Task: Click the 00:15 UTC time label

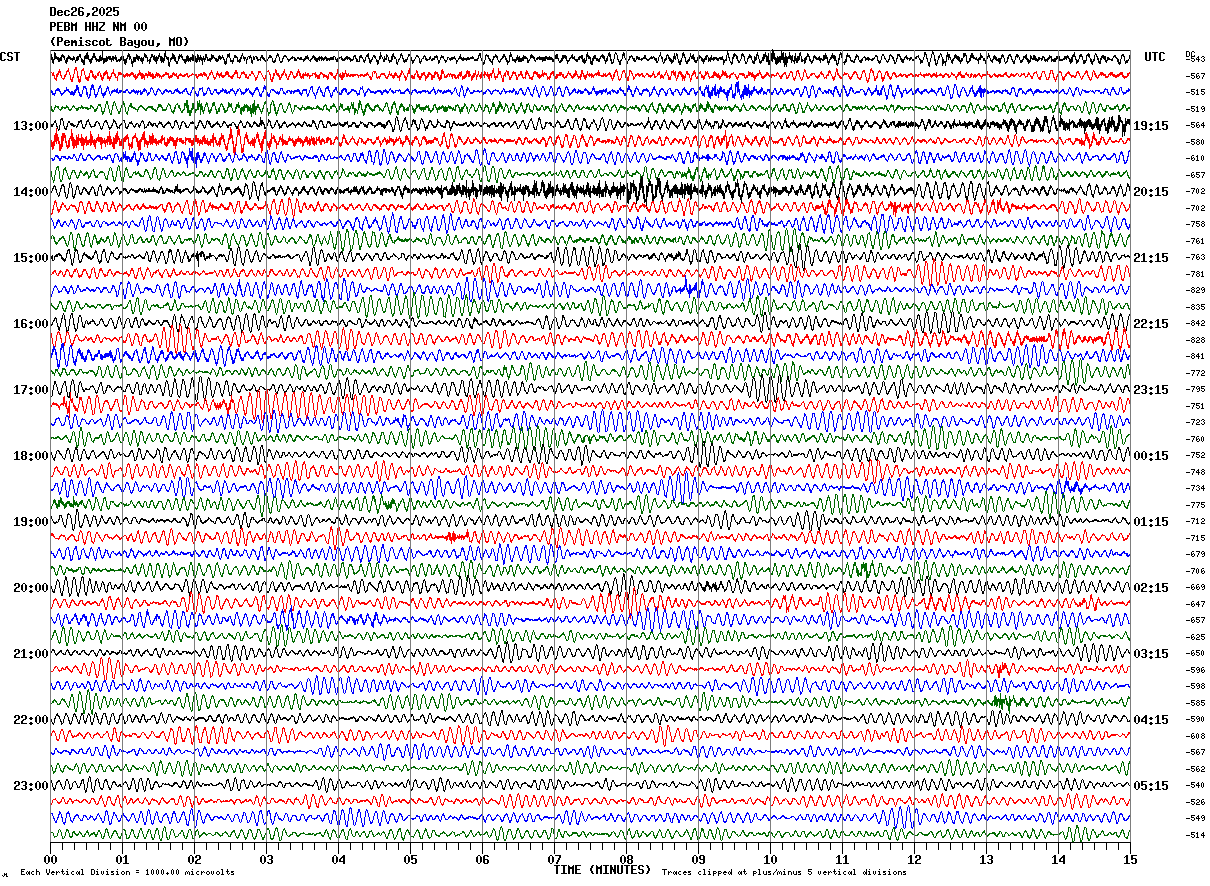Action: 1151,456
